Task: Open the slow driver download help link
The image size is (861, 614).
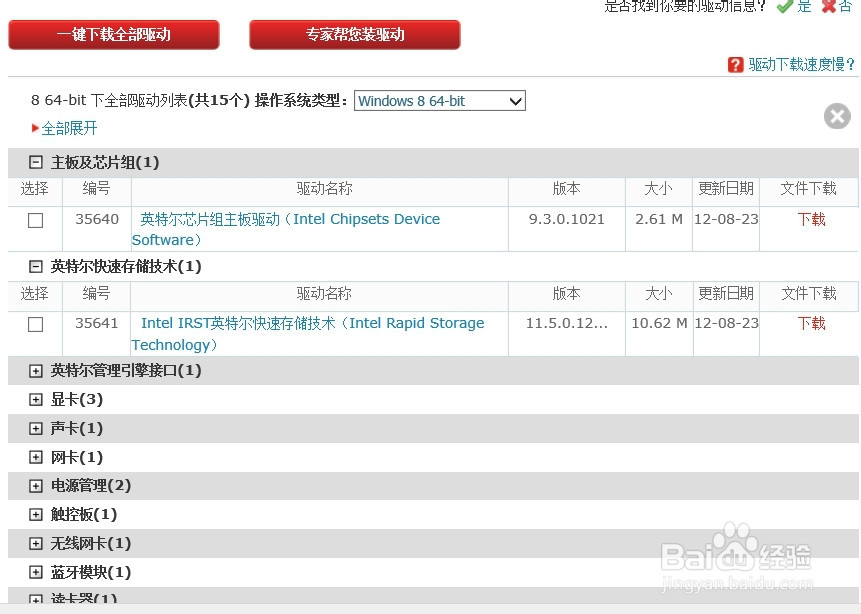Action: coord(802,65)
